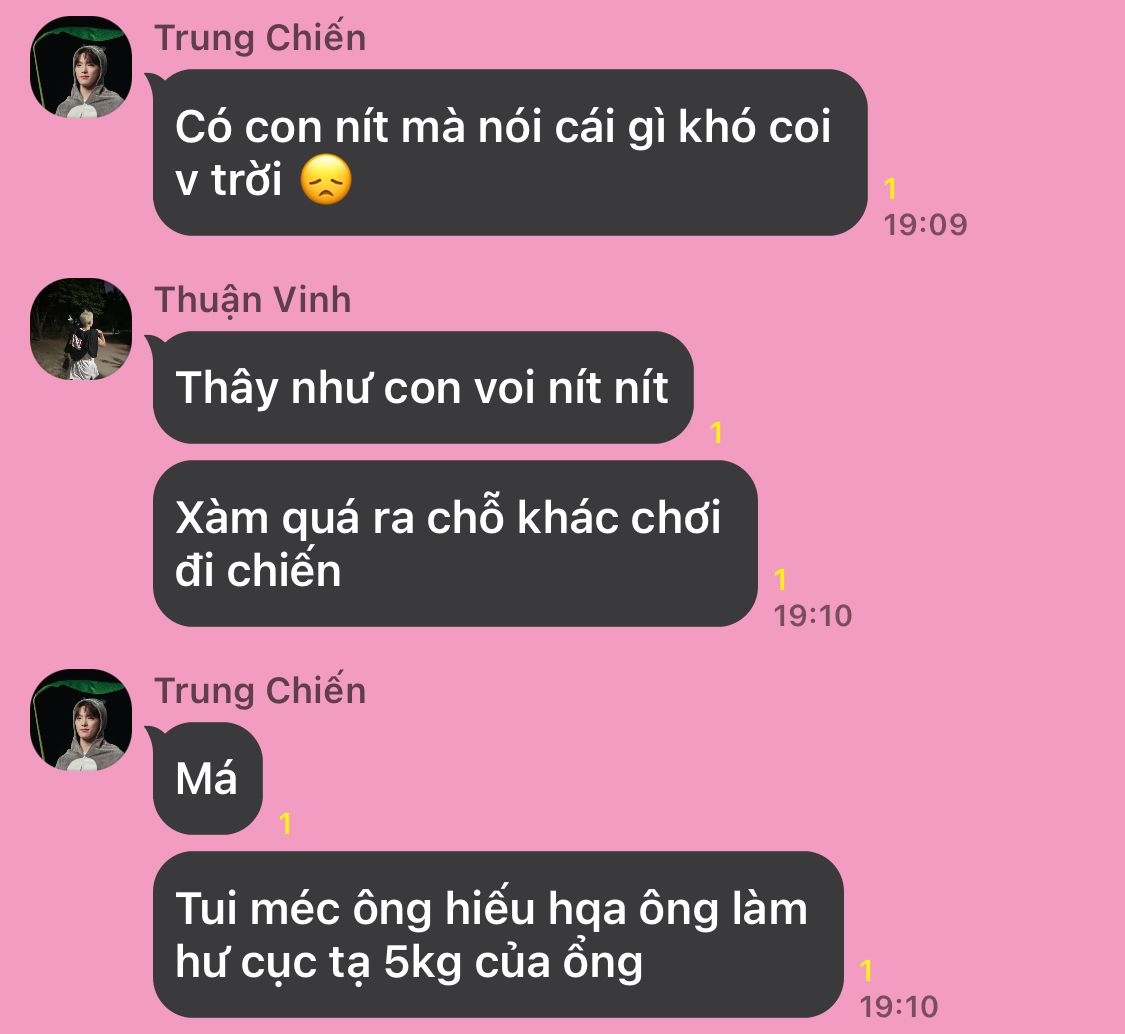Click read count beside 'con voi nít nít' message
This screenshot has height=1034, width=1125.
pos(716,432)
